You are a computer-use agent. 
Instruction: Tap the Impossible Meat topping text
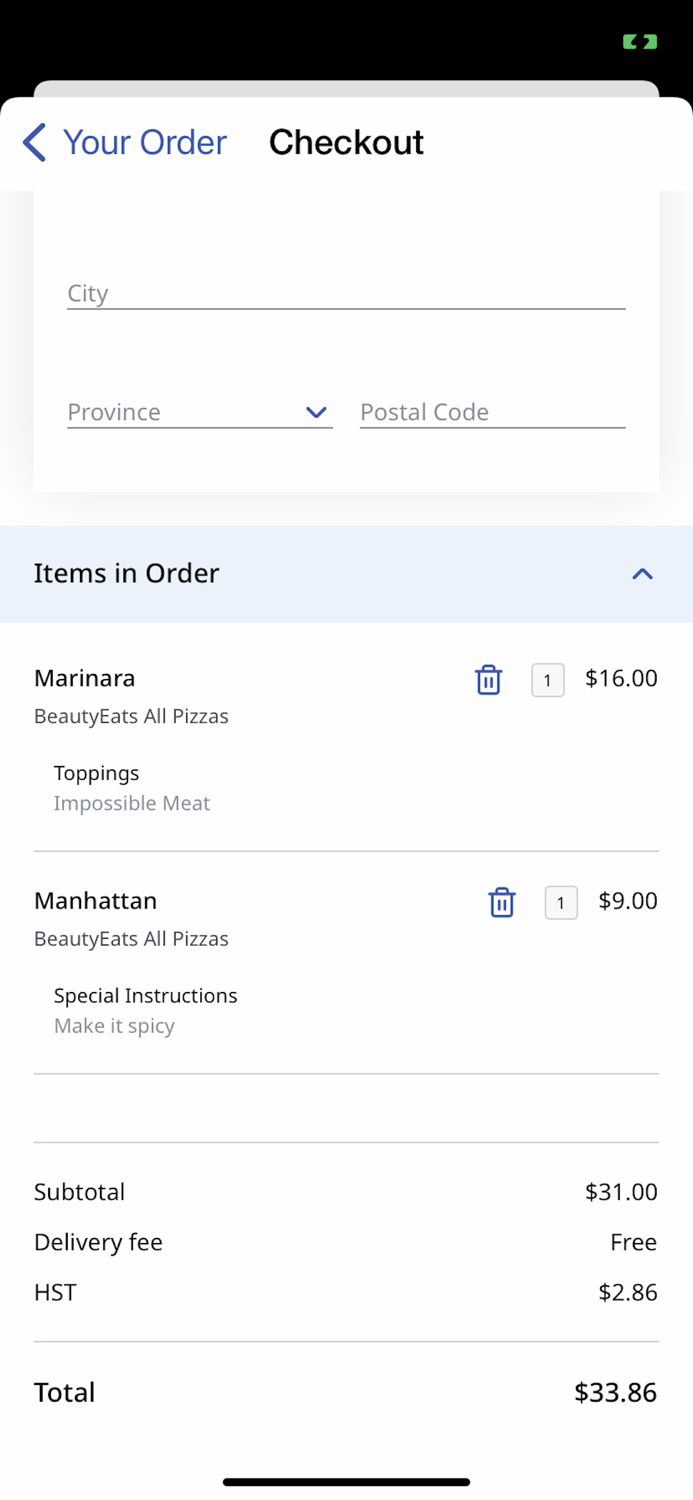pyautogui.click(x=132, y=803)
